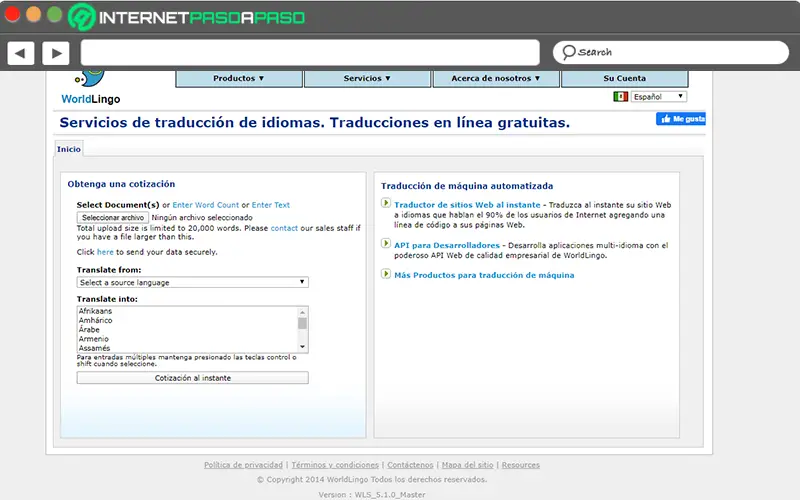This screenshot has height=500, width=800.
Task: Open the Productos menu
Action: point(239,79)
